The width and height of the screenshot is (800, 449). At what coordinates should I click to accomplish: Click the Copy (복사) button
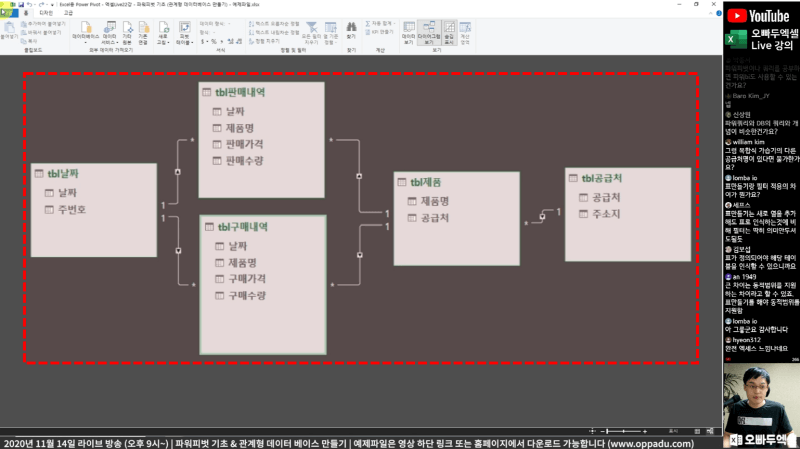click(x=29, y=41)
